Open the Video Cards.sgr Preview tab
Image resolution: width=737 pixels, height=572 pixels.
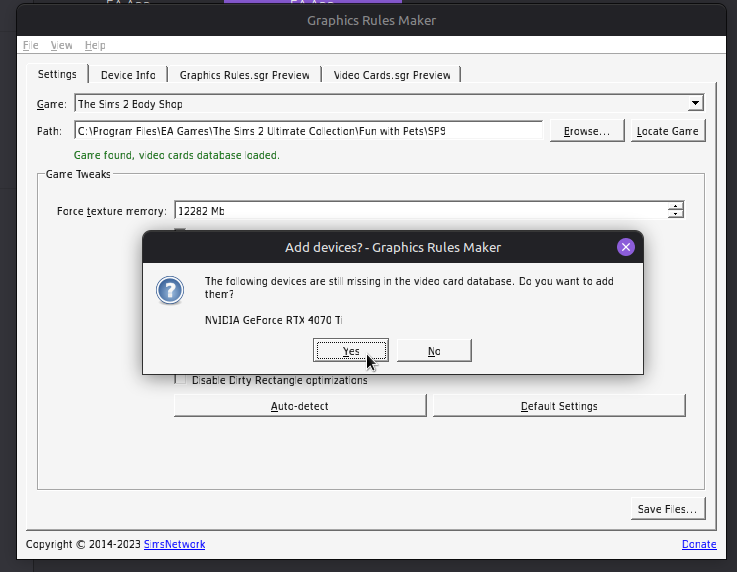[x=392, y=75]
